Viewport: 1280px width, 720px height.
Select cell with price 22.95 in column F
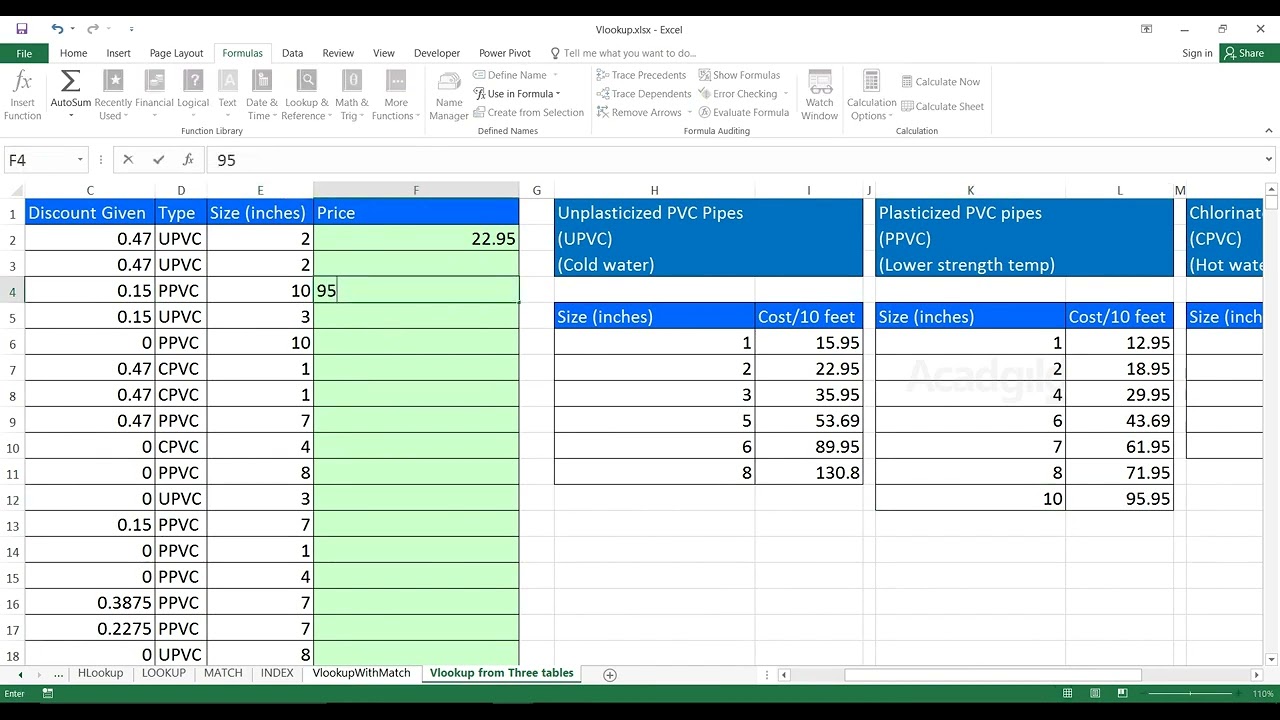pos(416,238)
